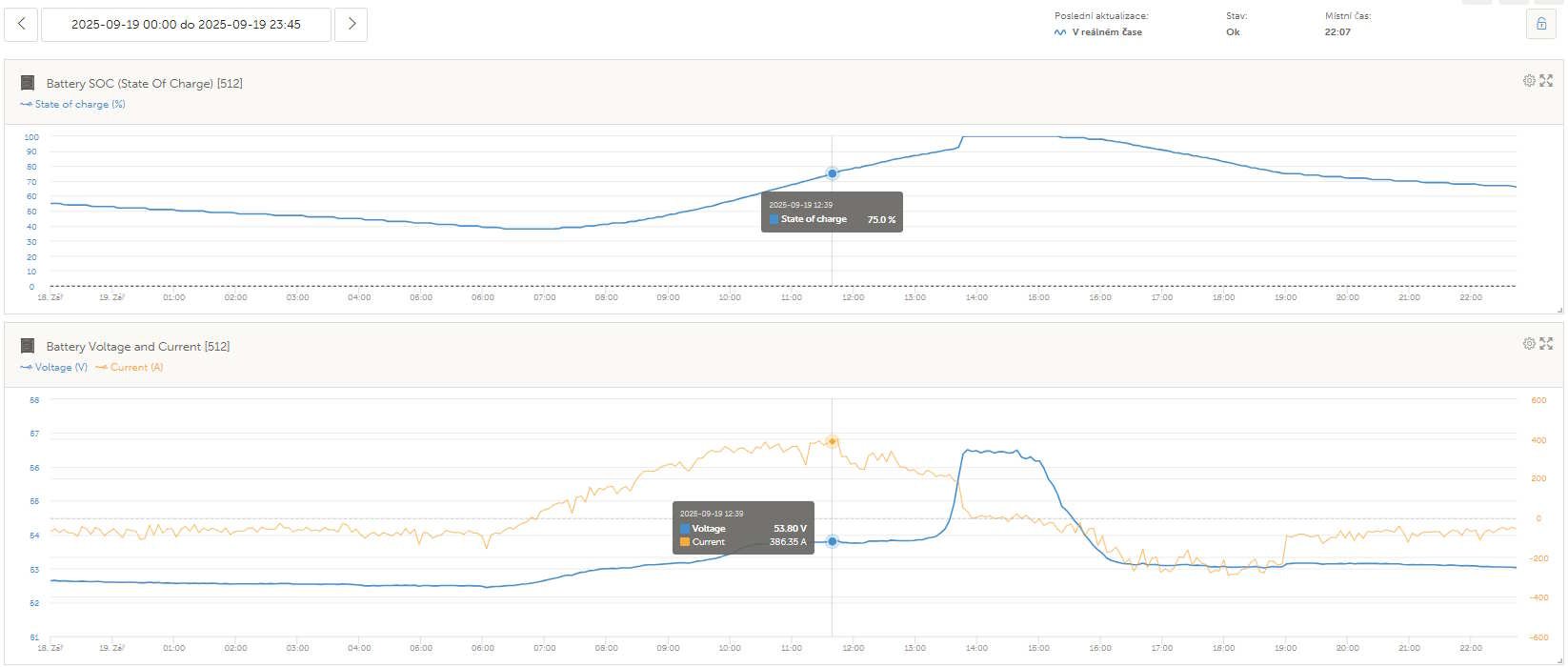This screenshot has width=1568, height=667.
Task: Click the Místní čas 22:07 value
Action: [x=1337, y=32]
